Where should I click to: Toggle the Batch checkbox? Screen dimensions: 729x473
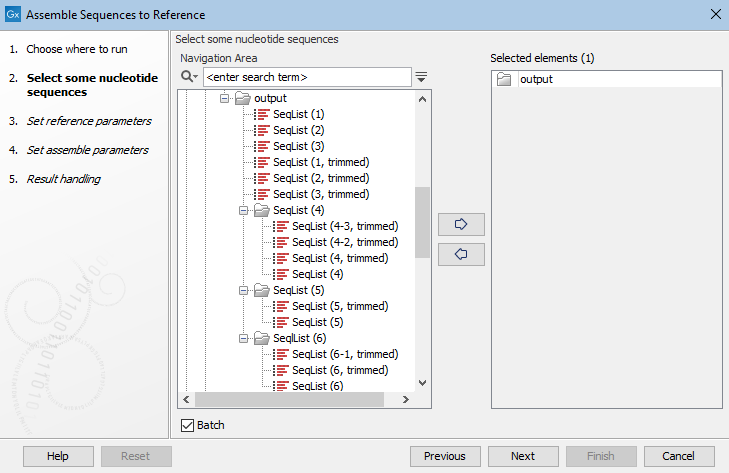187,425
